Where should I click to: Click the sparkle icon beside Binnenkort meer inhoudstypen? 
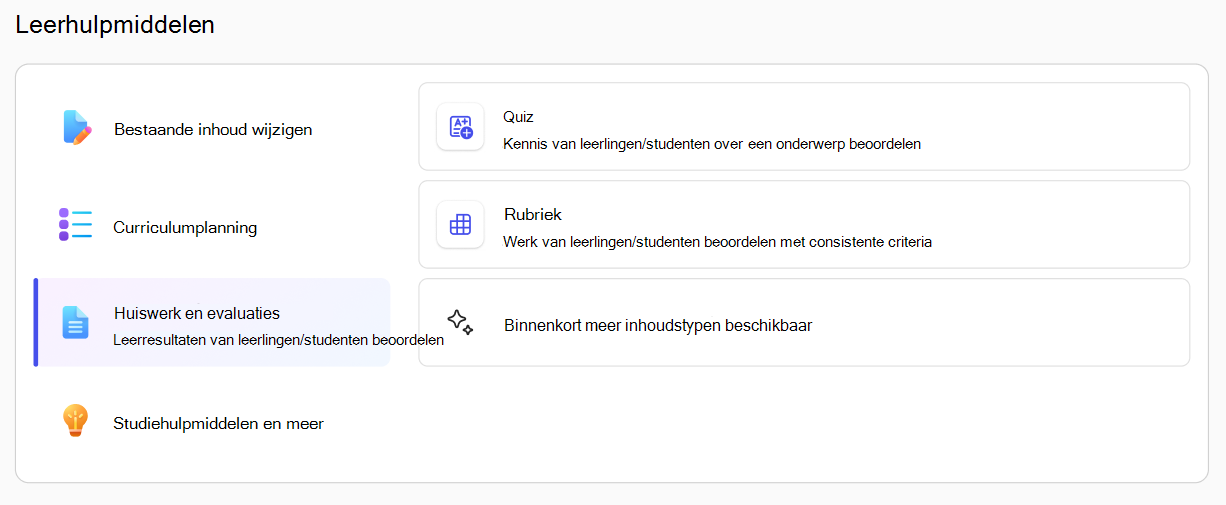pyautogui.click(x=460, y=322)
